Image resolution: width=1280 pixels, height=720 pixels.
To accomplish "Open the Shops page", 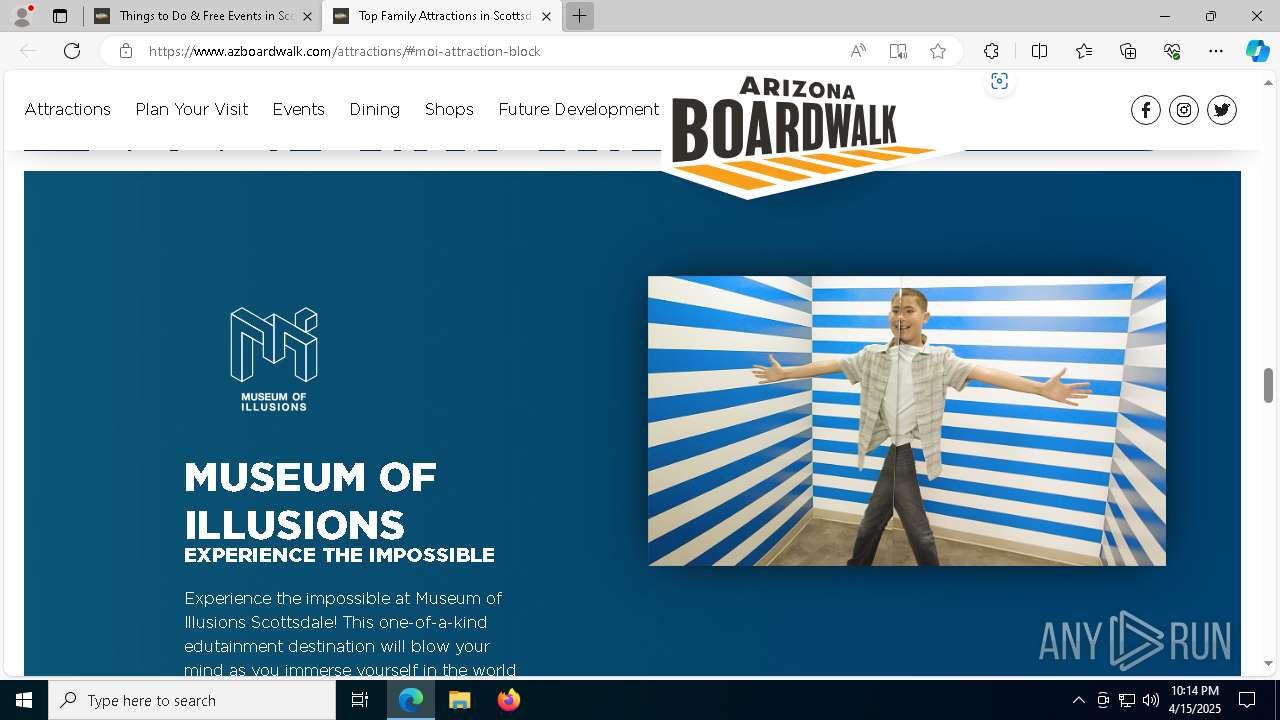I will click(449, 109).
